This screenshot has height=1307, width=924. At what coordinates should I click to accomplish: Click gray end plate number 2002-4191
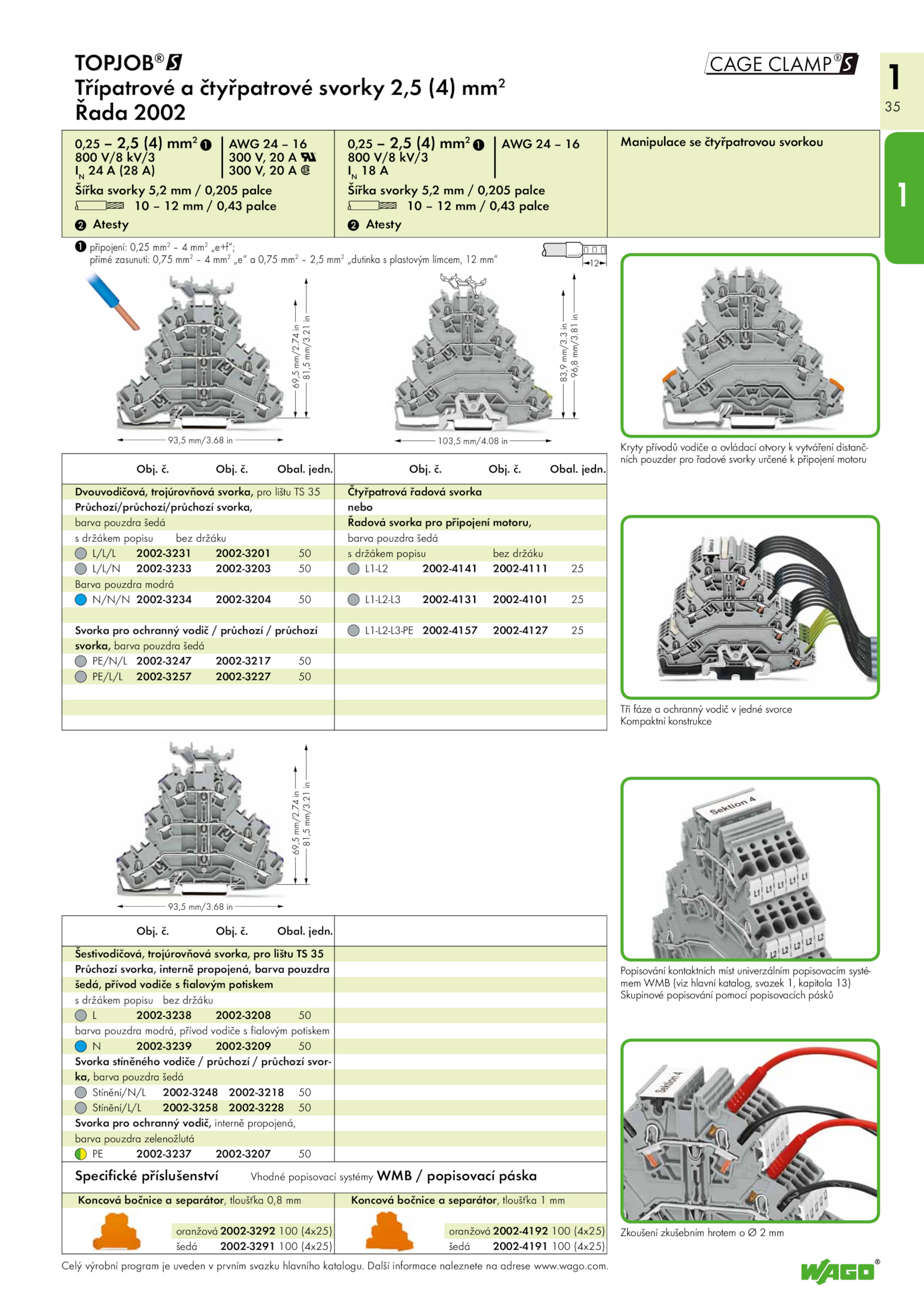tap(520, 1246)
